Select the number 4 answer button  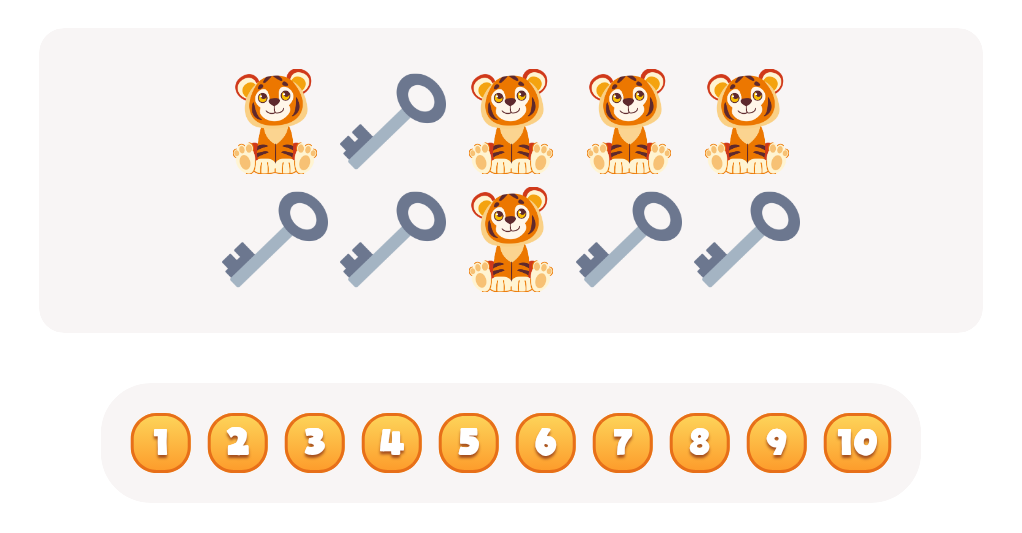(x=392, y=443)
